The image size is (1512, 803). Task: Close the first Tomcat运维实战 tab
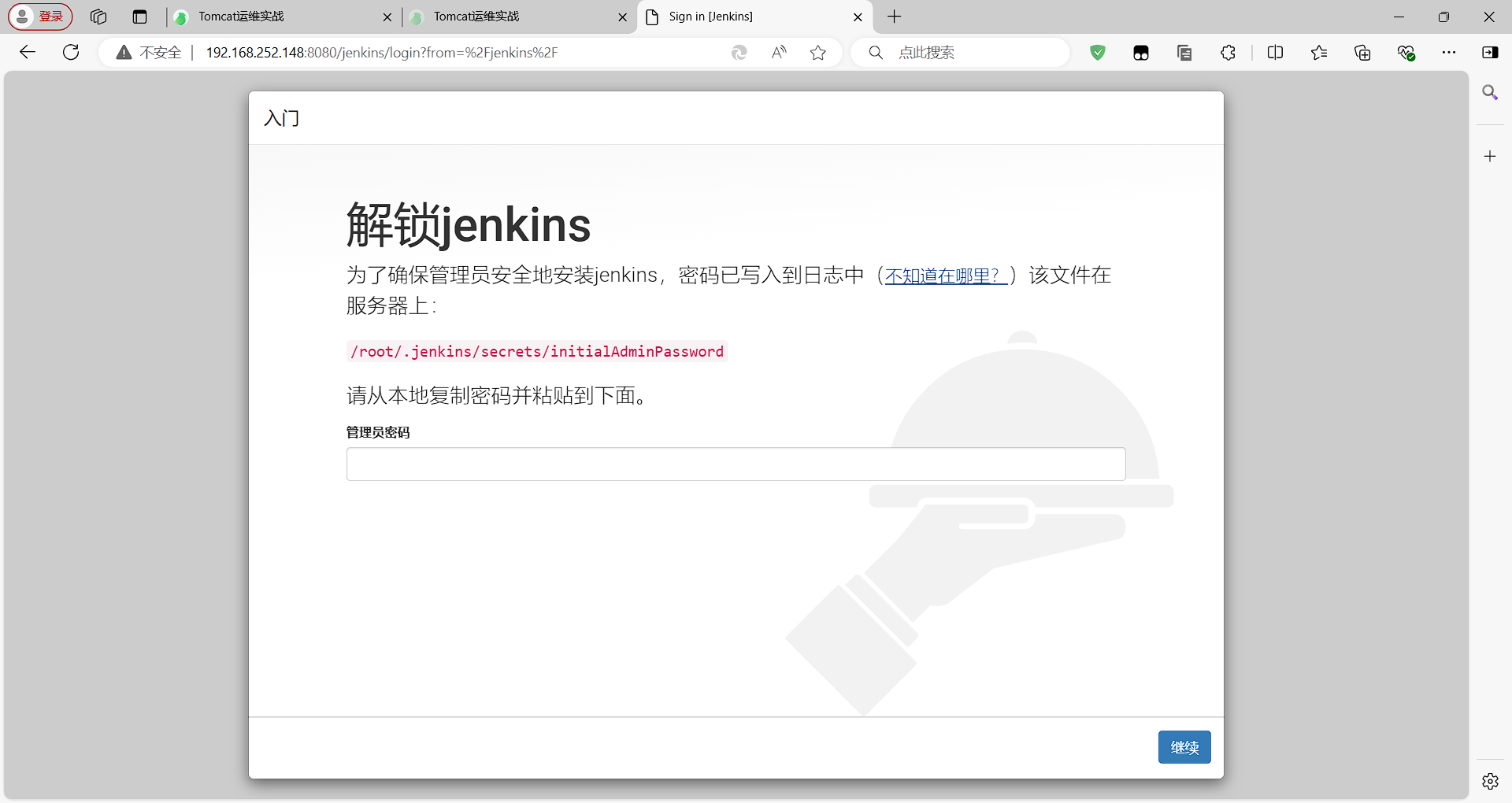[x=387, y=17]
